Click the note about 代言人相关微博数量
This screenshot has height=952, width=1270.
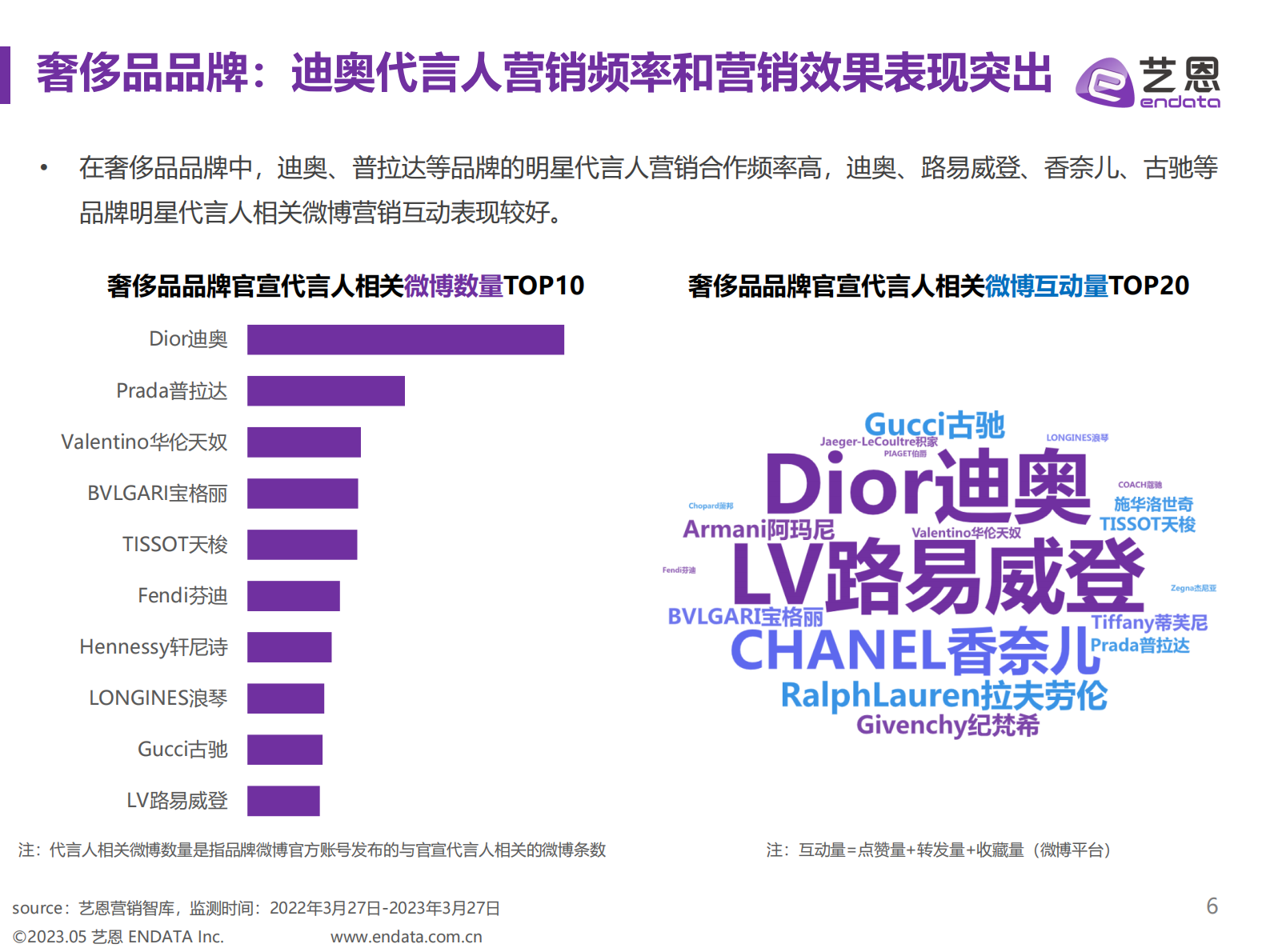pos(312,850)
